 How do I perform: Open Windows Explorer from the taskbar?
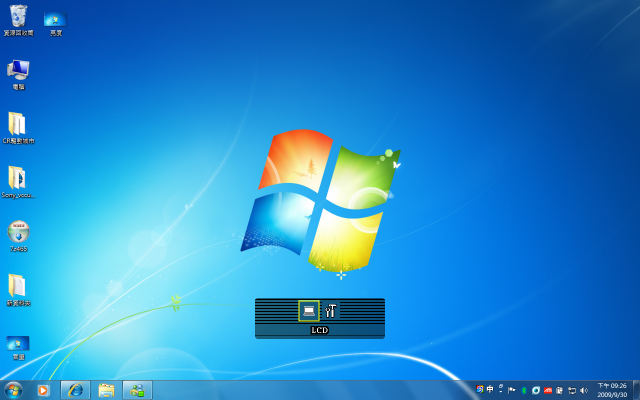tap(106, 391)
